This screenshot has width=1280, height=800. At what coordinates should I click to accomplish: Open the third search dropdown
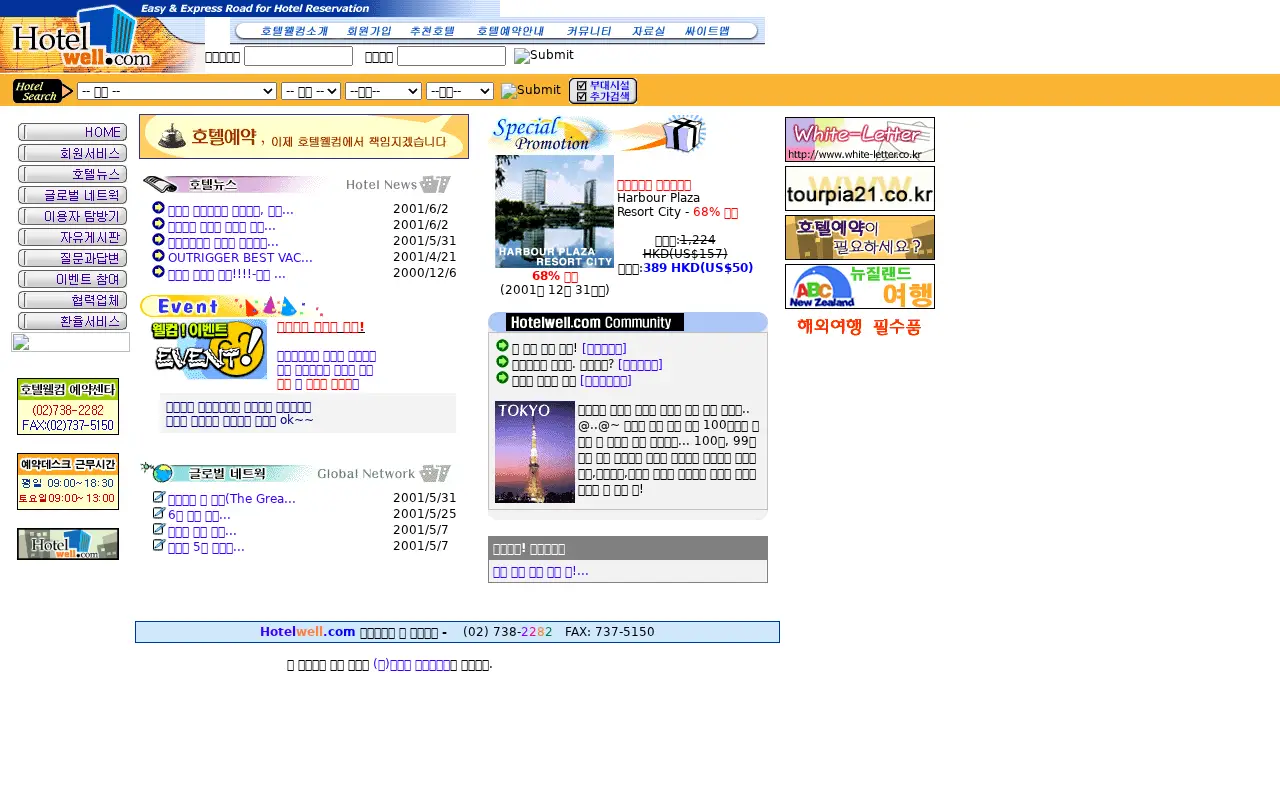point(383,91)
